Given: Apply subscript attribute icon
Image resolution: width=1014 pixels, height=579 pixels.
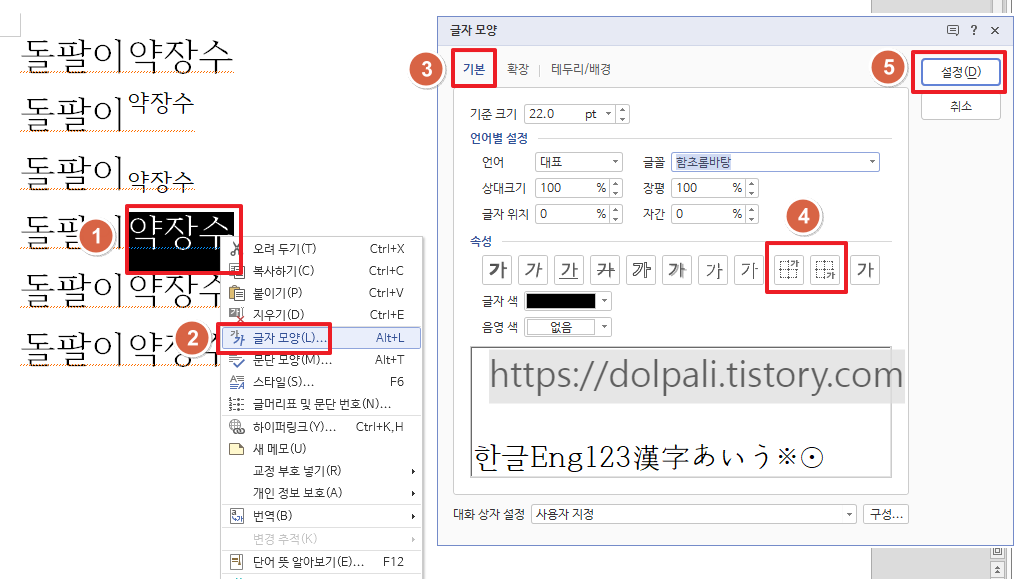Looking at the screenshot, I should pos(825,270).
